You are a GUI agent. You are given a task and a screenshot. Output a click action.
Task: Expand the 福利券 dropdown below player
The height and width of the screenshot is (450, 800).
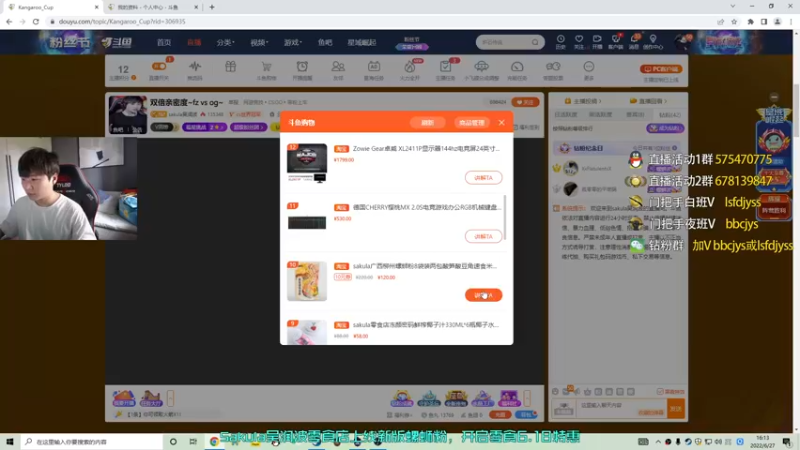pos(399,415)
